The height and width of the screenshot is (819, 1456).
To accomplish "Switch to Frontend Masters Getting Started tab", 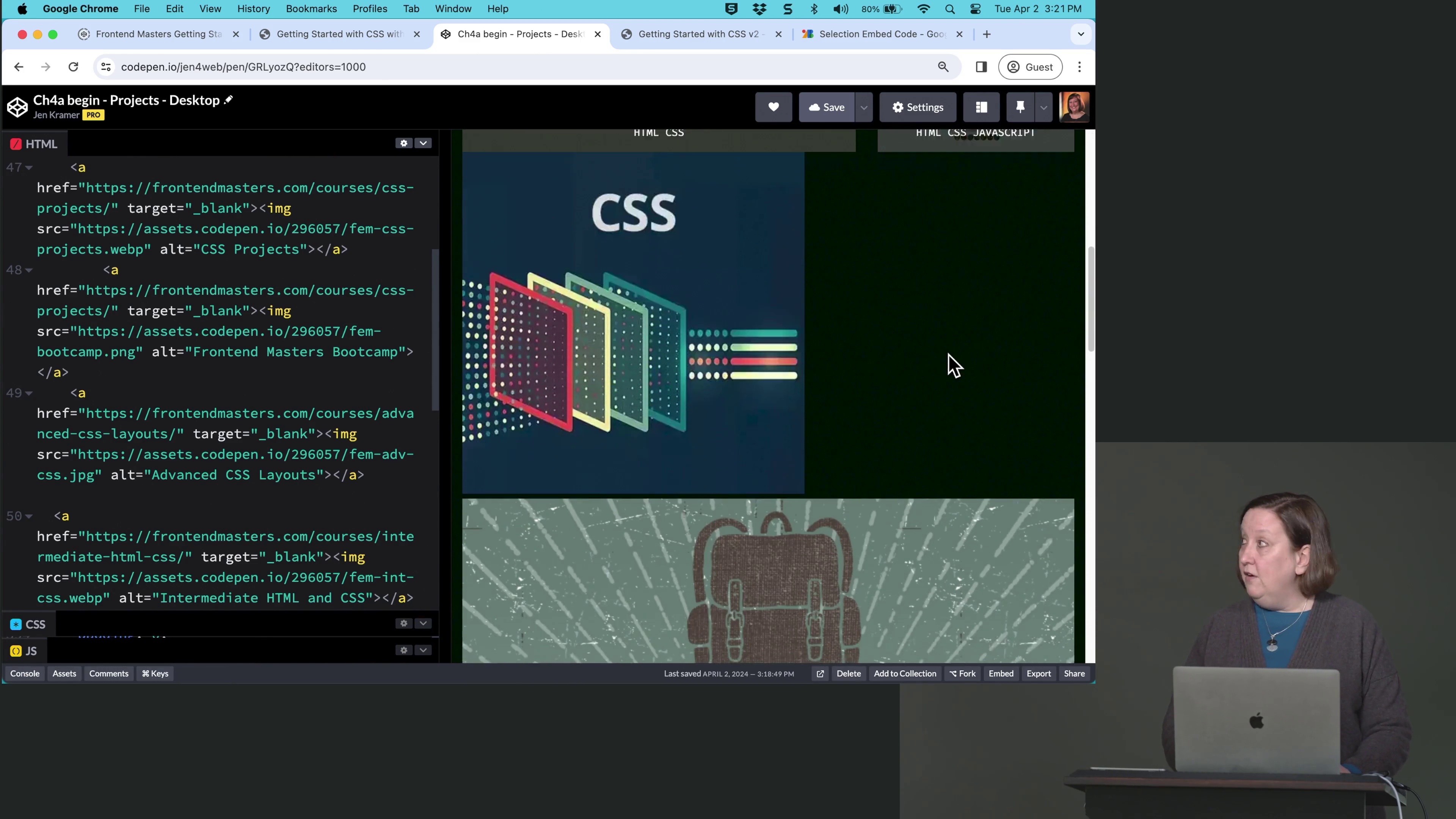I will pos(159,34).
